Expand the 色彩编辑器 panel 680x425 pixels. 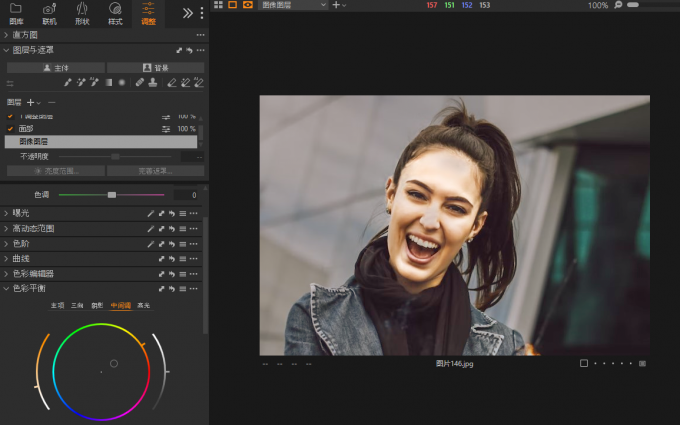click(x=6, y=274)
